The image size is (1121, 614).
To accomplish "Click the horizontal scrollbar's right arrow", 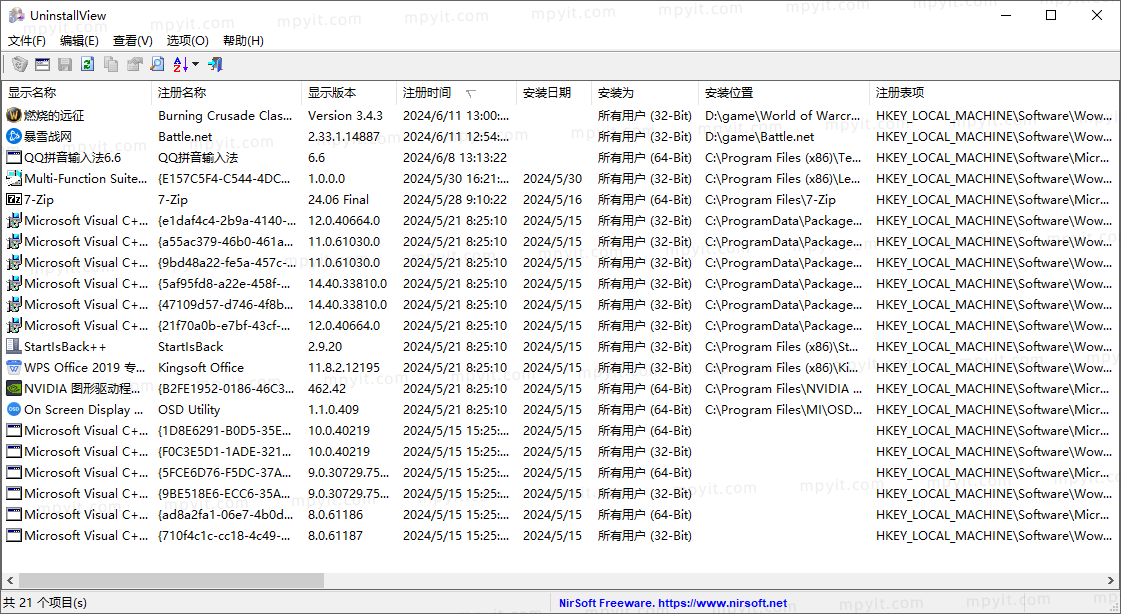I will 1111,580.
